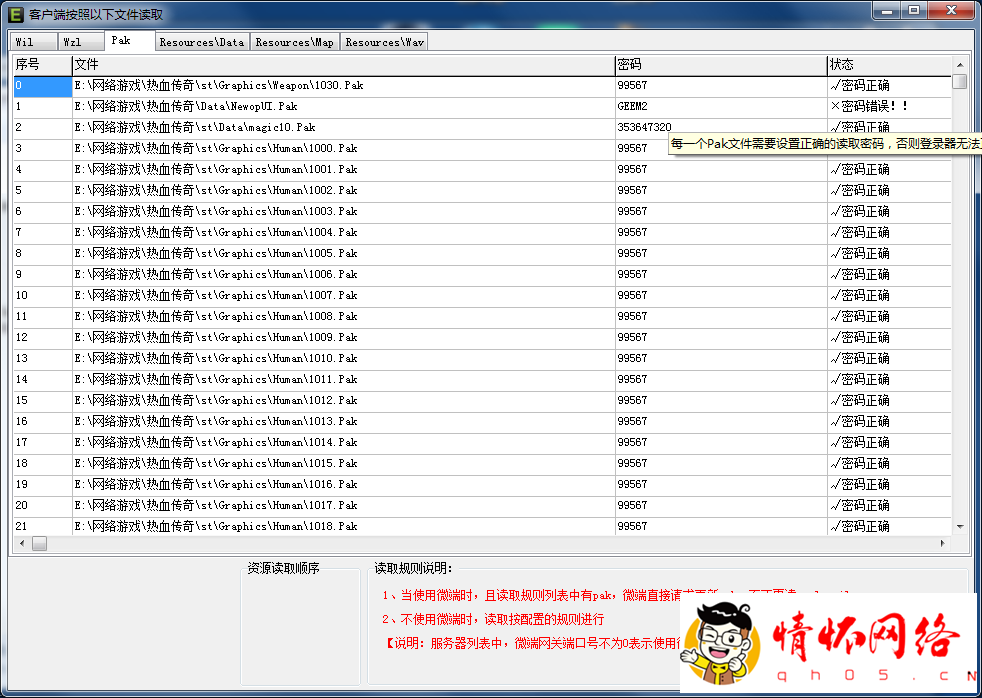Switch to the Wil tab
The width and height of the screenshot is (982, 698).
(x=34, y=42)
